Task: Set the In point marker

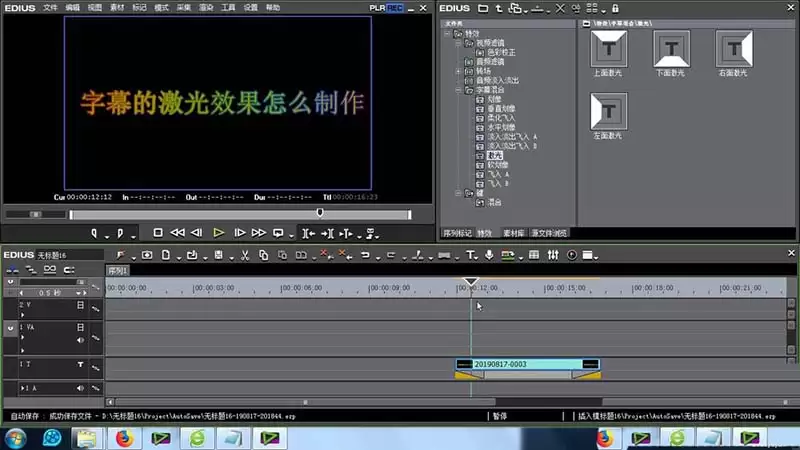Action: [94, 233]
